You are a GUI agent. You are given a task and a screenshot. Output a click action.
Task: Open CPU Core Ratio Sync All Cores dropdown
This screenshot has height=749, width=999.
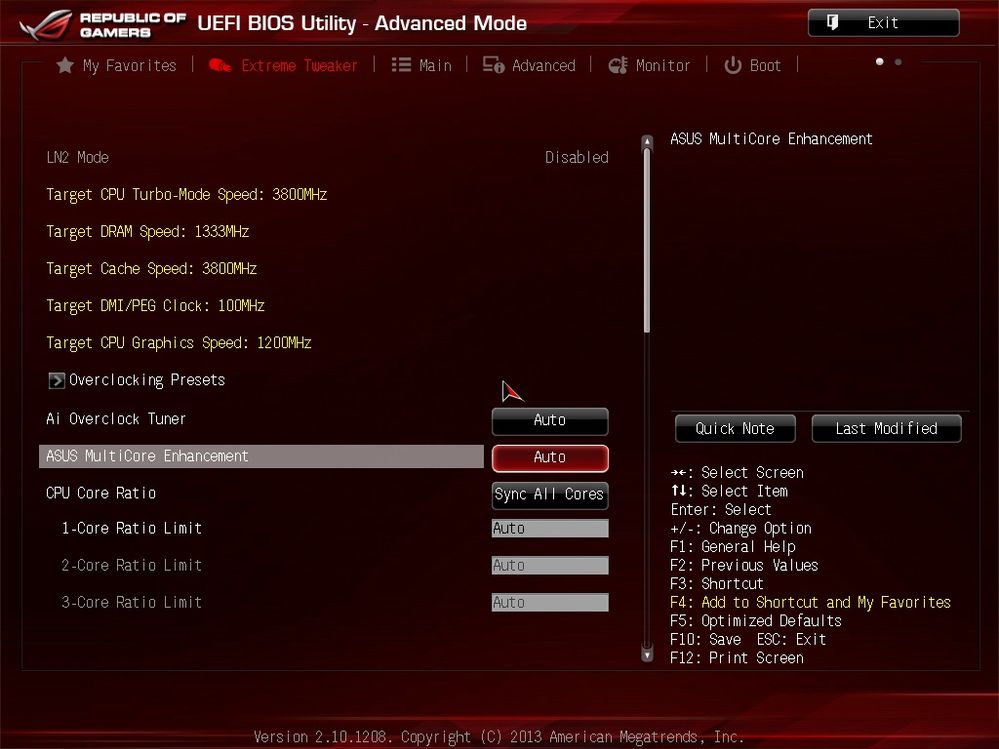(550, 495)
